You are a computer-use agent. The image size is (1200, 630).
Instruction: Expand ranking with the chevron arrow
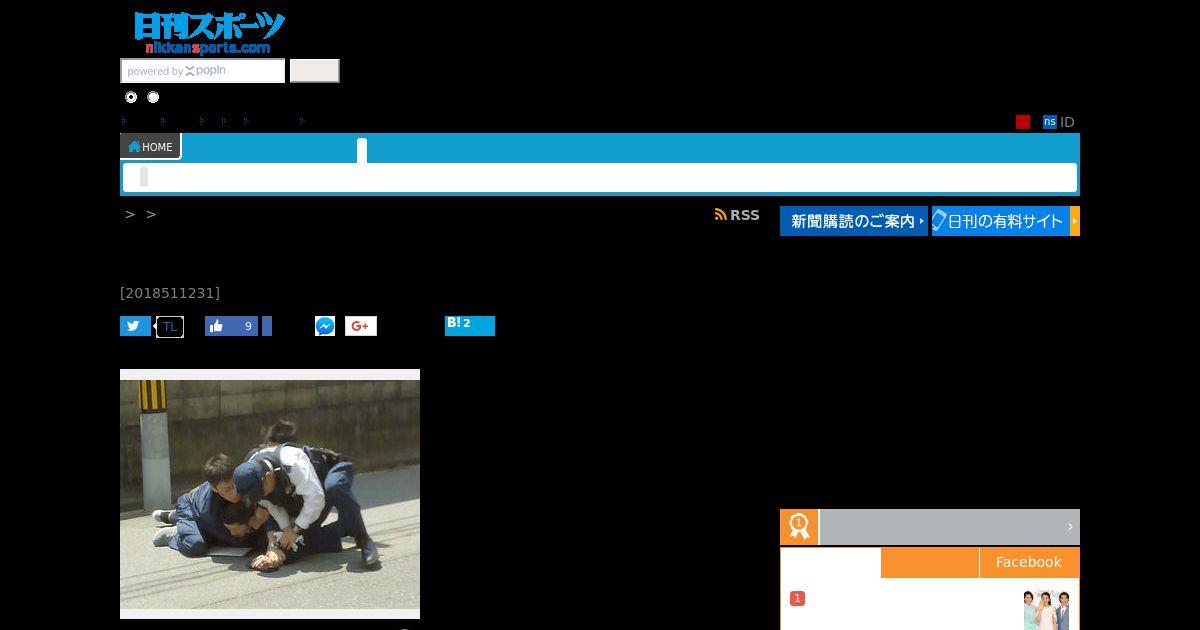point(1069,527)
